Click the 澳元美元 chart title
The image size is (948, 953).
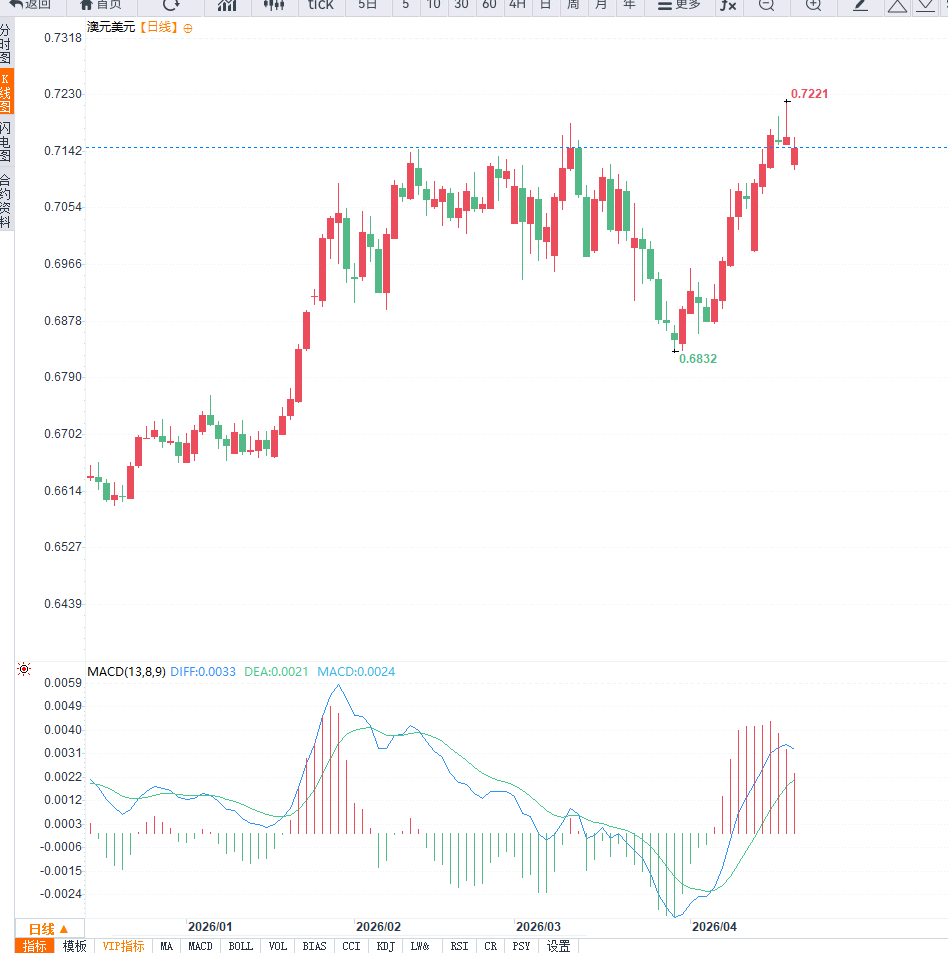pyautogui.click(x=111, y=27)
